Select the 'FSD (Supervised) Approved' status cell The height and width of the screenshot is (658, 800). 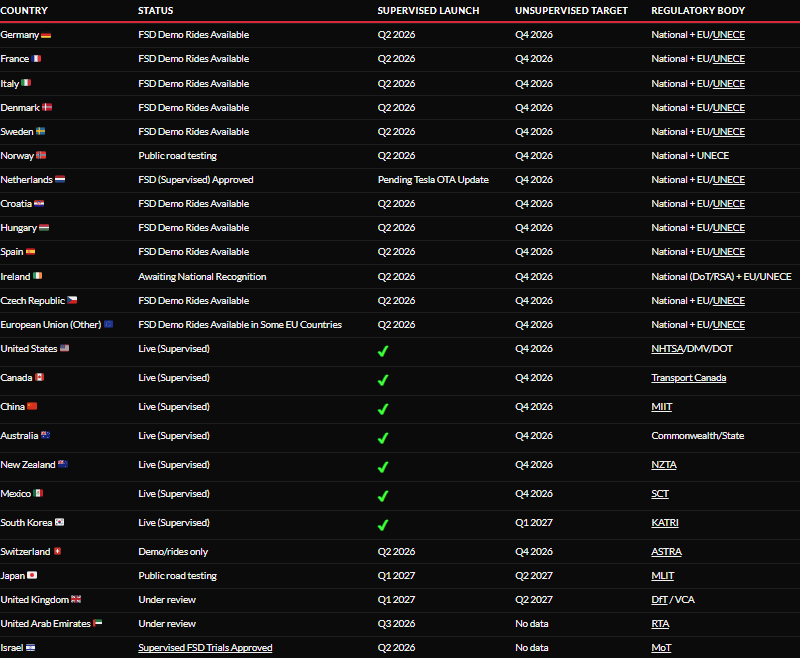click(x=196, y=180)
